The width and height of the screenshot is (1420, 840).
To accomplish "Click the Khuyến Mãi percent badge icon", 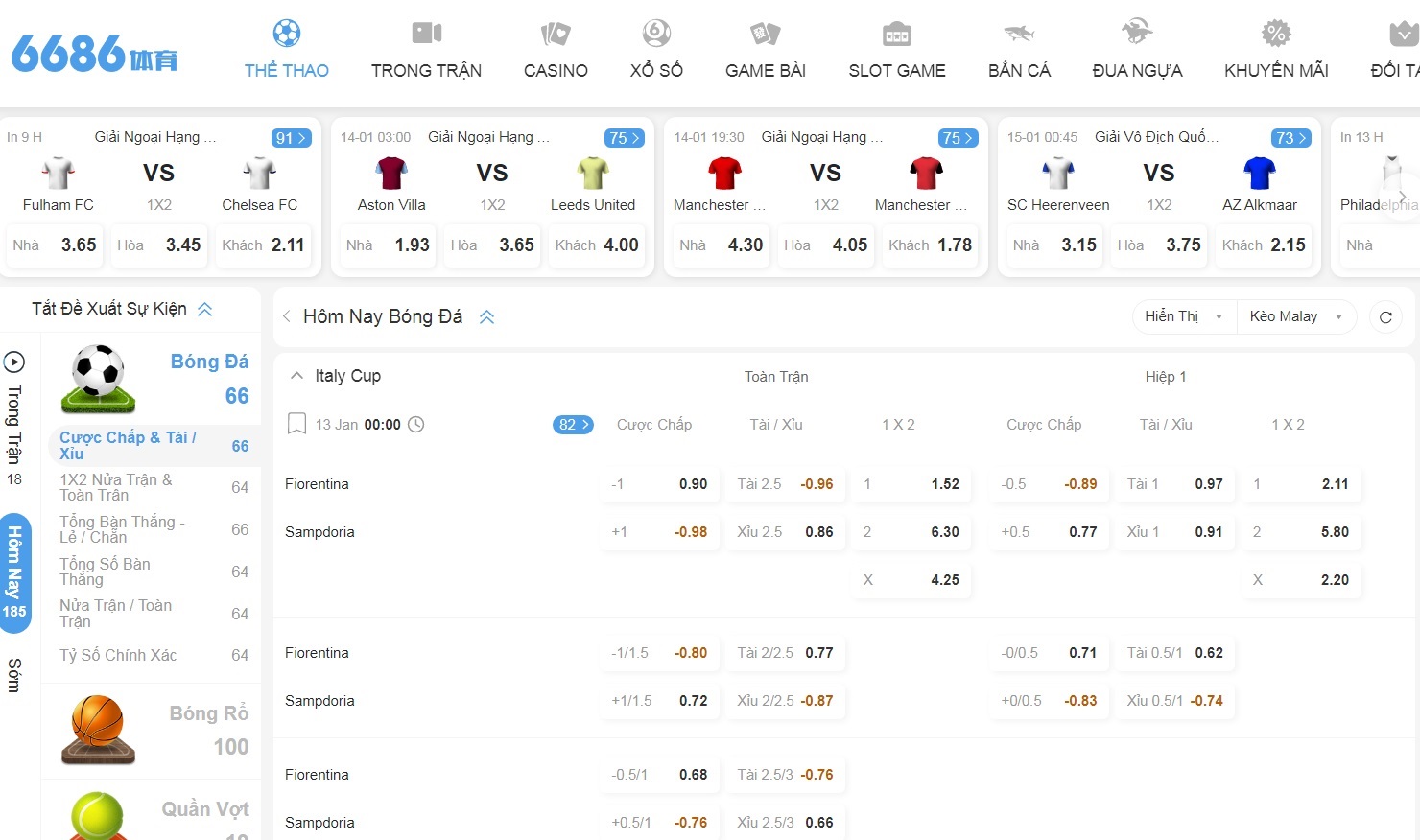I will click(x=1276, y=34).
